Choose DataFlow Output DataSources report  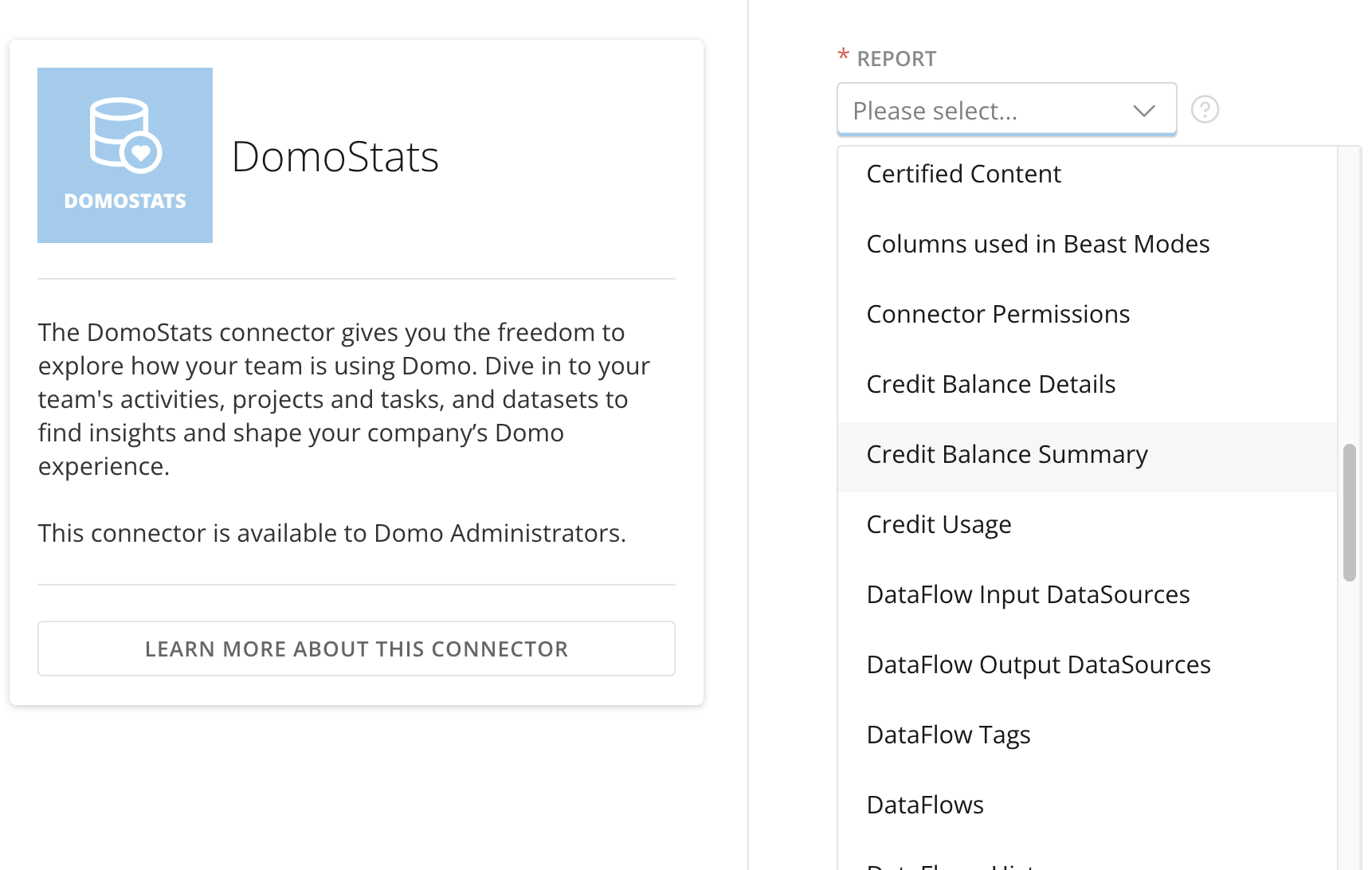coord(1038,664)
